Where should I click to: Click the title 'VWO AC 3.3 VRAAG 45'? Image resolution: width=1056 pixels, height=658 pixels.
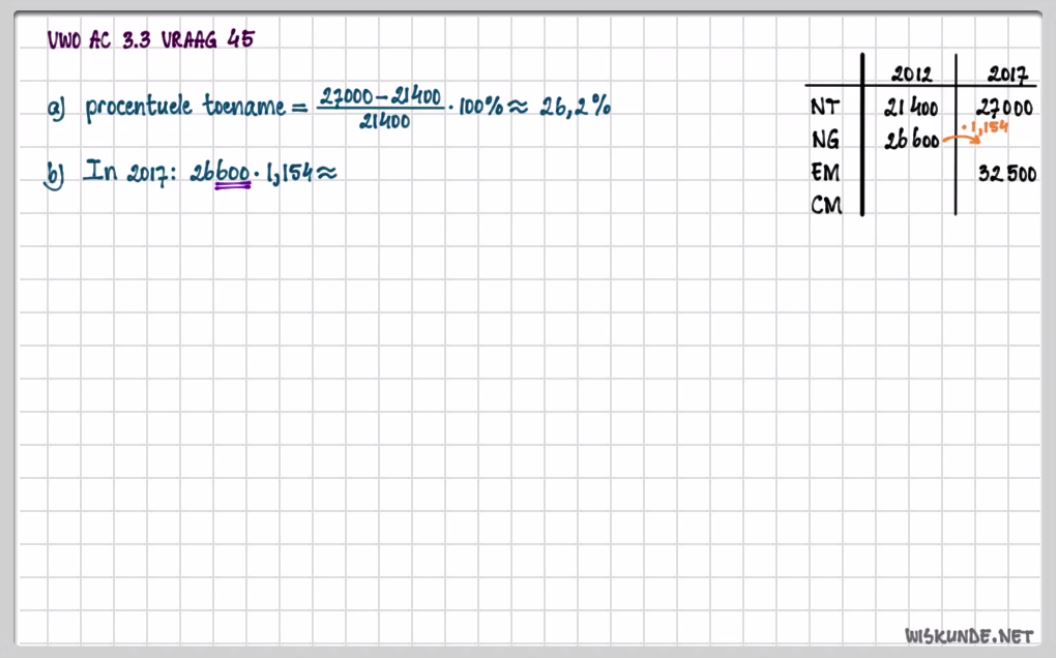(x=150, y=40)
